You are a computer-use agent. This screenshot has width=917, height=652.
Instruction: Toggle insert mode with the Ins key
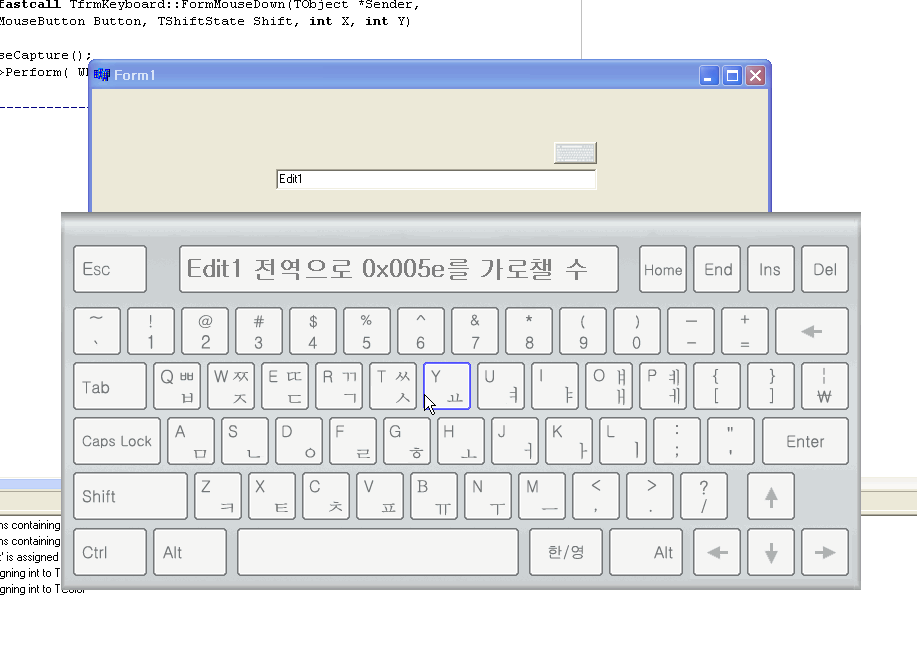[x=770, y=269]
